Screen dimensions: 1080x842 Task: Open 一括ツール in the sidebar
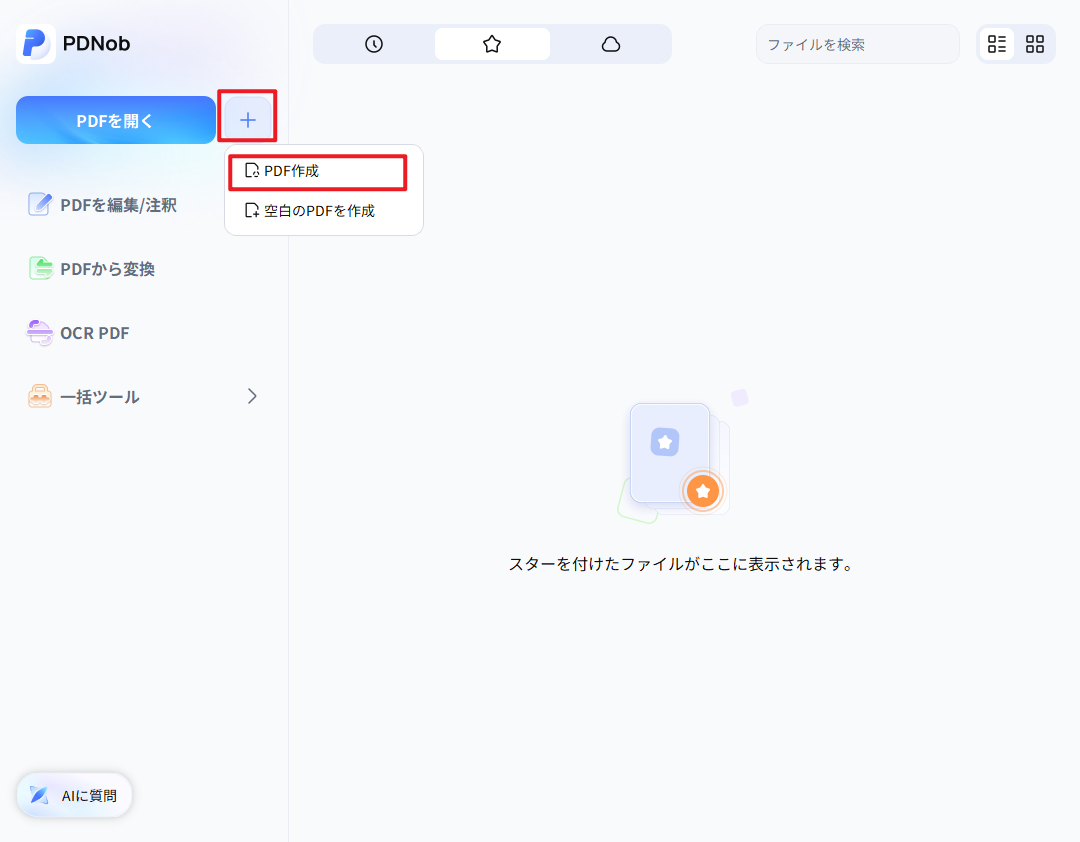(143, 397)
